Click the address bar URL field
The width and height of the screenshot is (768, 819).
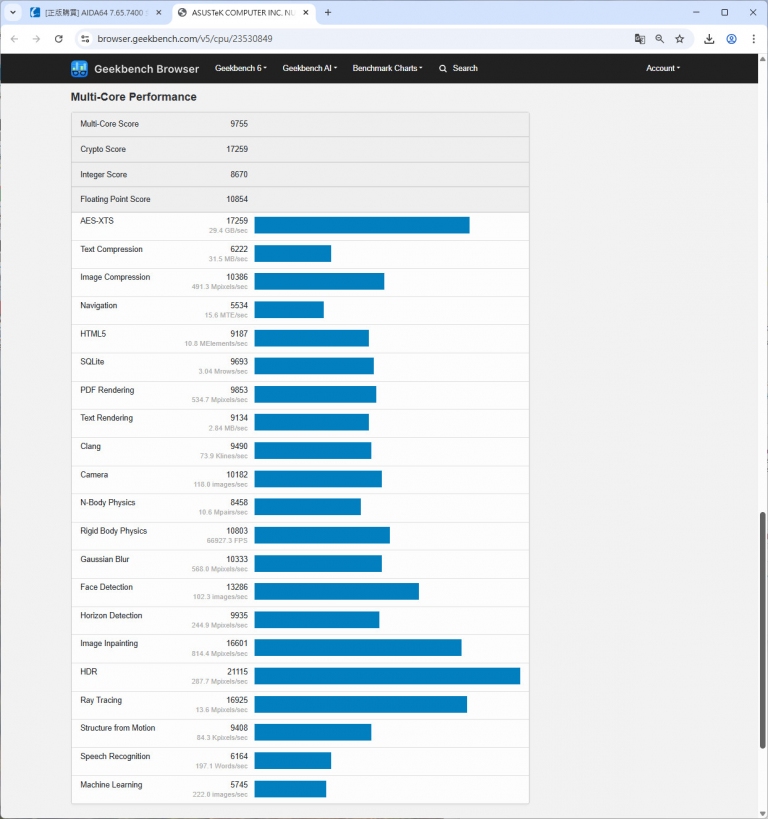coord(360,39)
